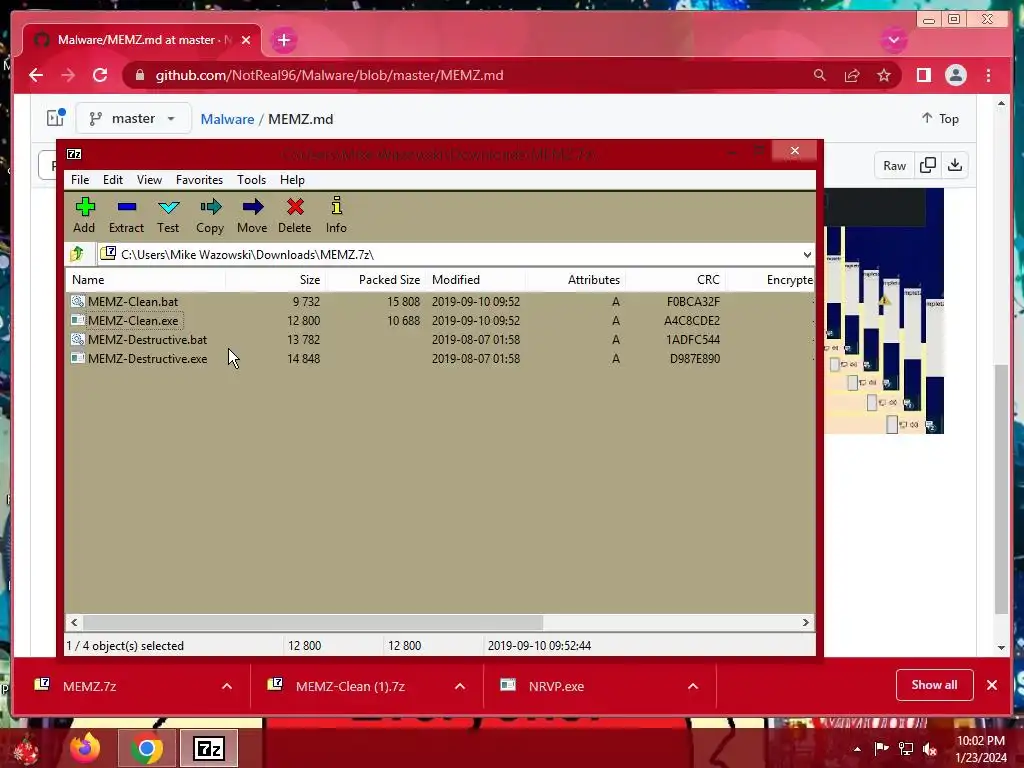
Task: Switch to 7-Zip in the taskbar
Action: (209, 748)
